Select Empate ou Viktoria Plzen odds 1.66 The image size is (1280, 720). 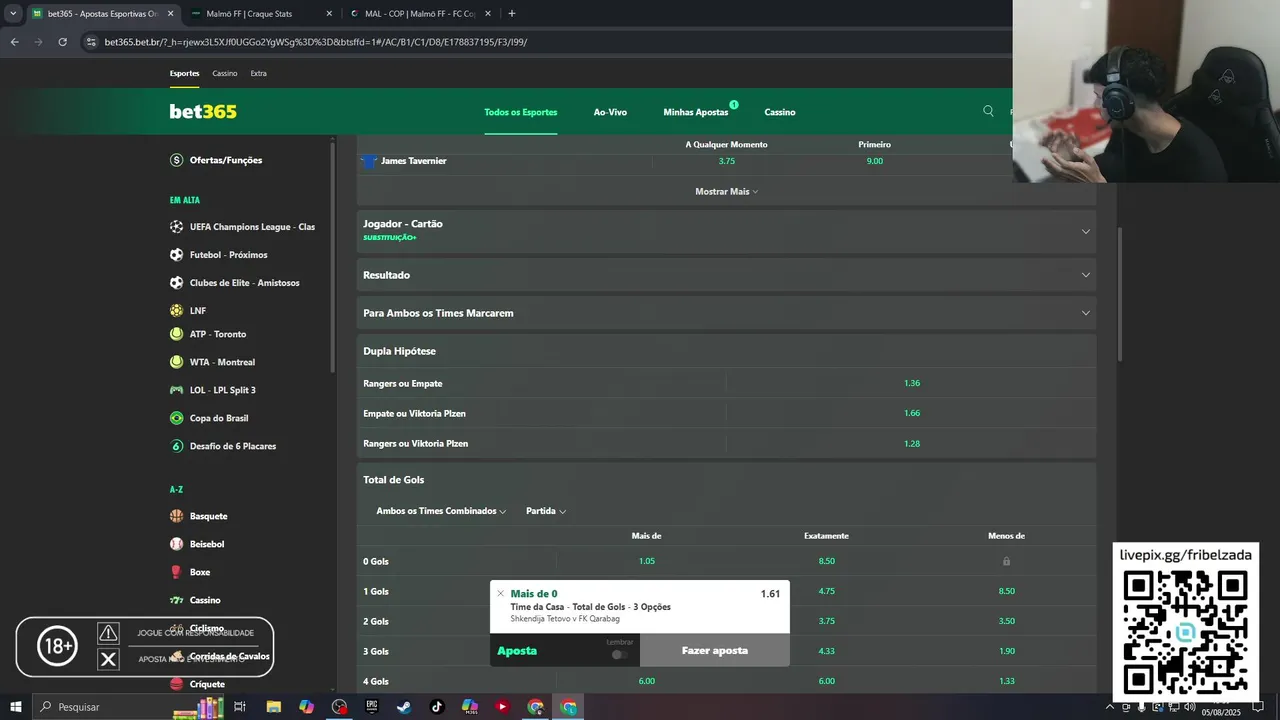(912, 413)
